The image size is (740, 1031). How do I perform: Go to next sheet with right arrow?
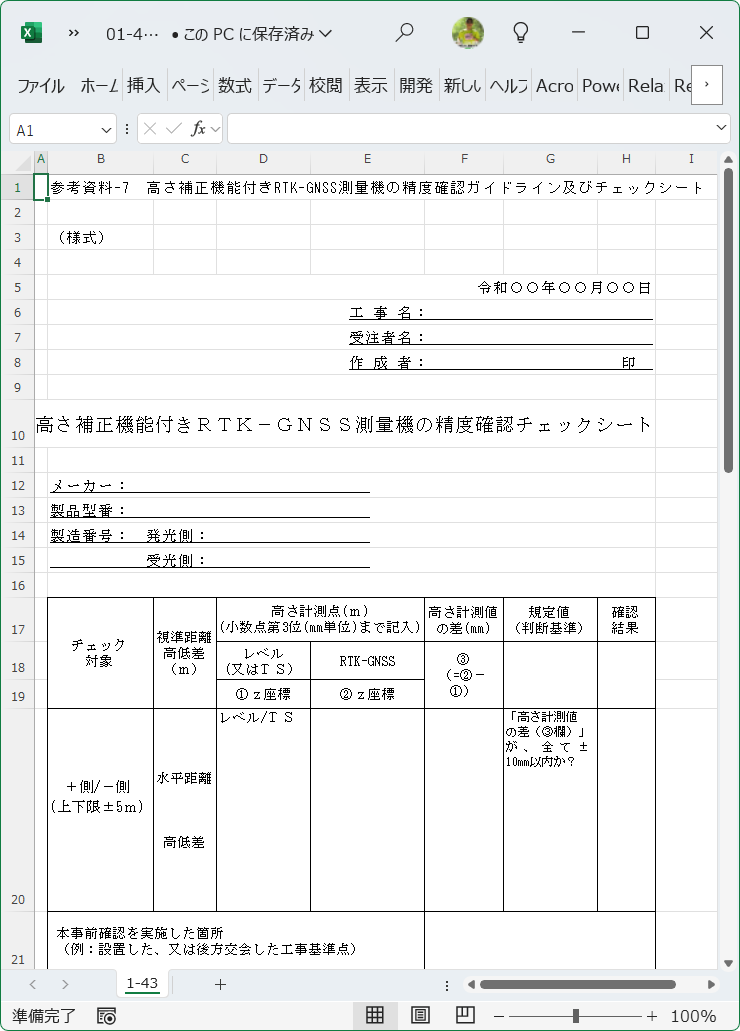point(64,984)
